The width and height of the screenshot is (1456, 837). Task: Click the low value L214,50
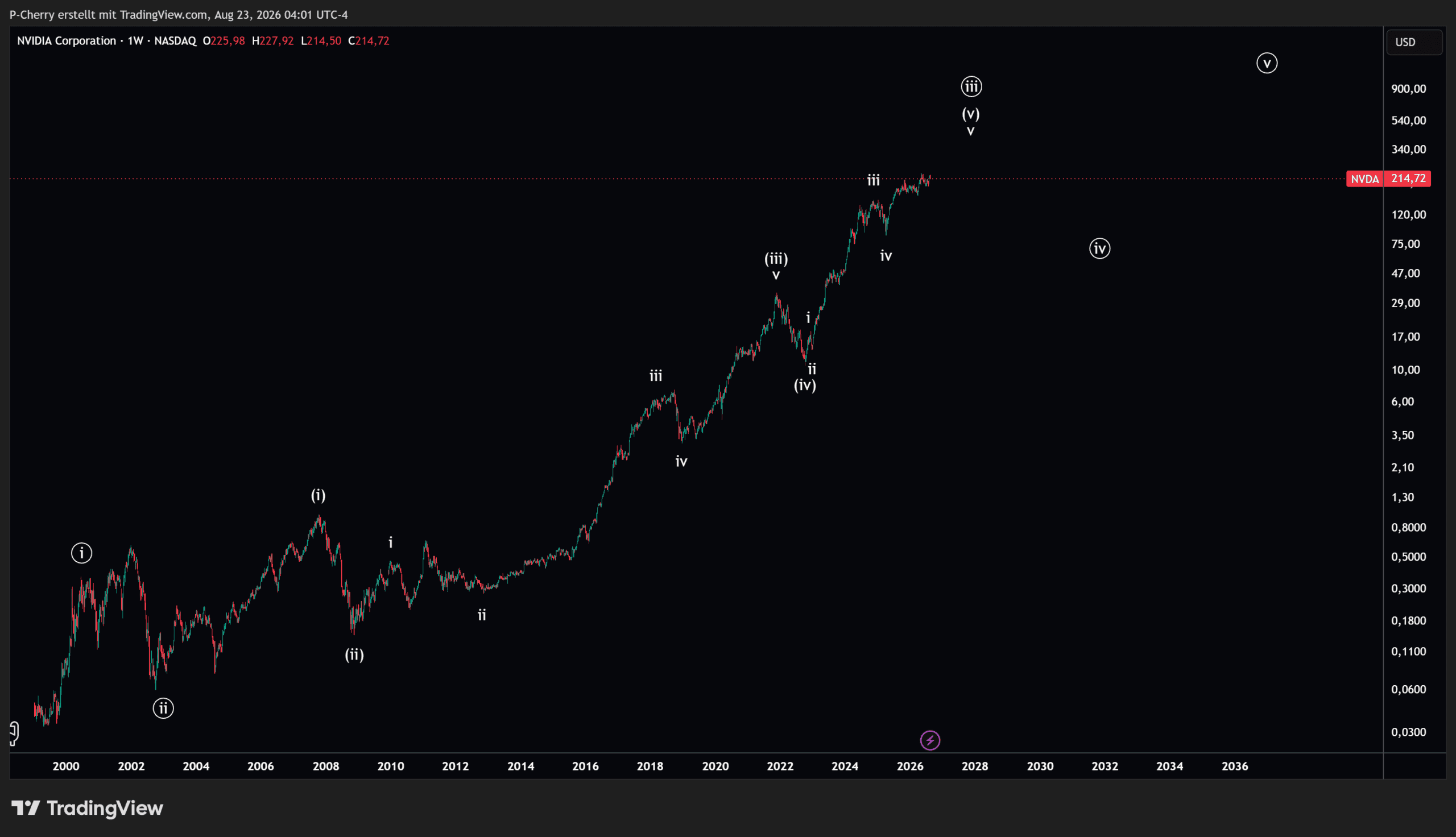click(x=321, y=41)
